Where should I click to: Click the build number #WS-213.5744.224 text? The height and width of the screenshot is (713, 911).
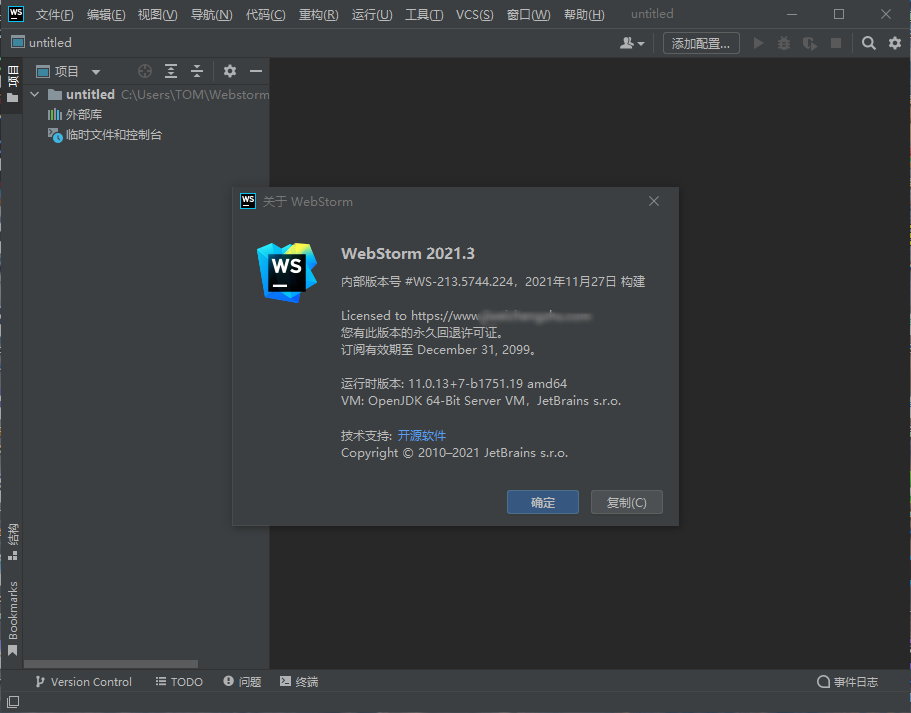459,282
